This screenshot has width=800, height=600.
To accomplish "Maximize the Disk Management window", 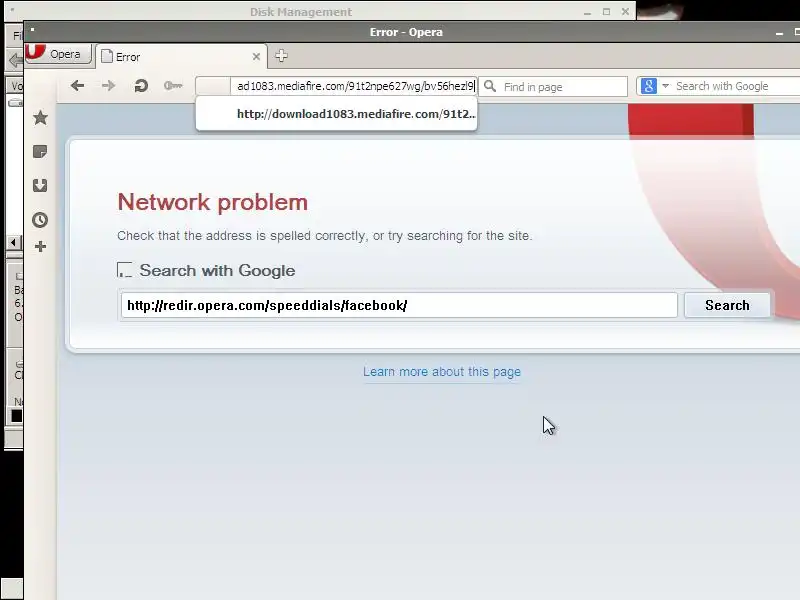I will coord(606,11).
